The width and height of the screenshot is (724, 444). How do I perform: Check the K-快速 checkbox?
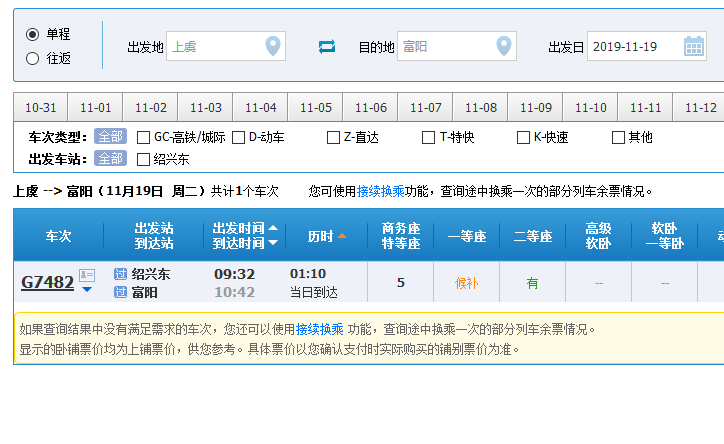pyautogui.click(x=523, y=138)
